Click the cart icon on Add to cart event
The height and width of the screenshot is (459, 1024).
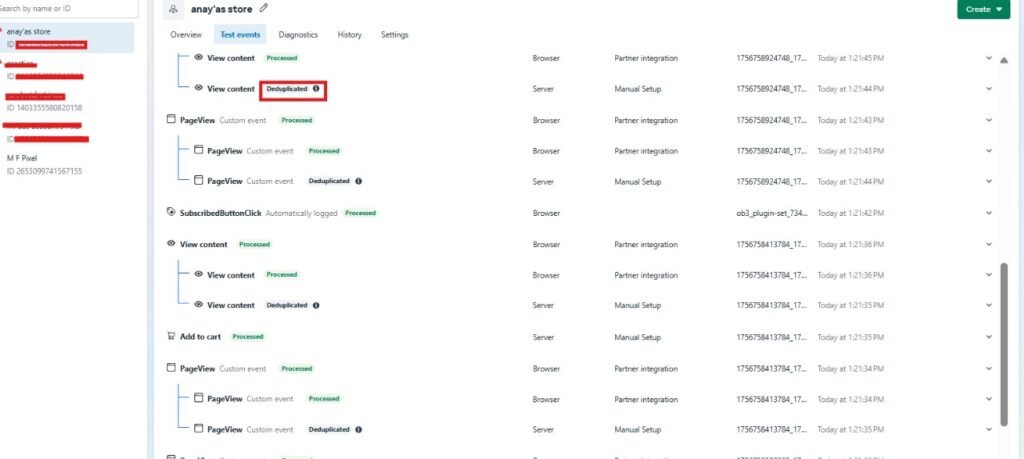tap(170, 337)
